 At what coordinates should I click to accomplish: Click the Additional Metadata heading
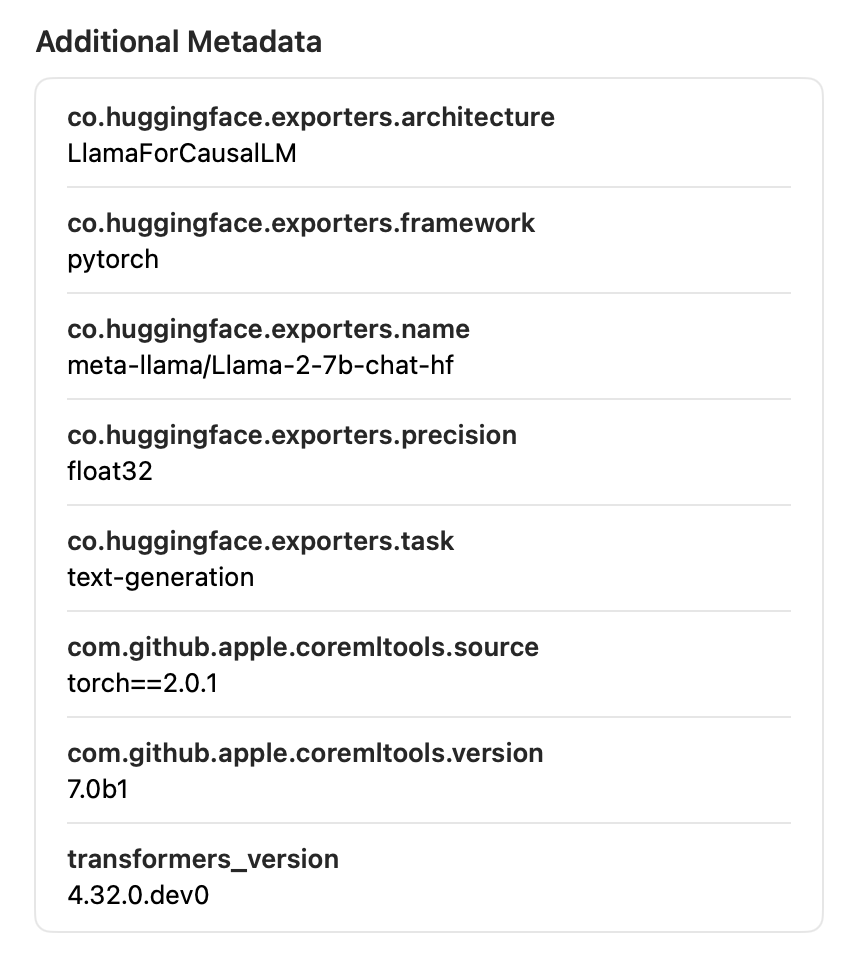click(x=179, y=42)
